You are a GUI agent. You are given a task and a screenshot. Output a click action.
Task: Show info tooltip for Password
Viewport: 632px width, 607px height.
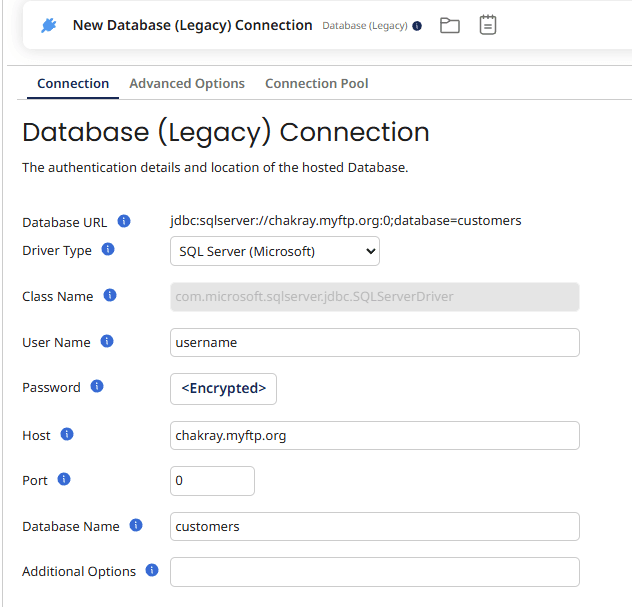[x=97, y=387]
